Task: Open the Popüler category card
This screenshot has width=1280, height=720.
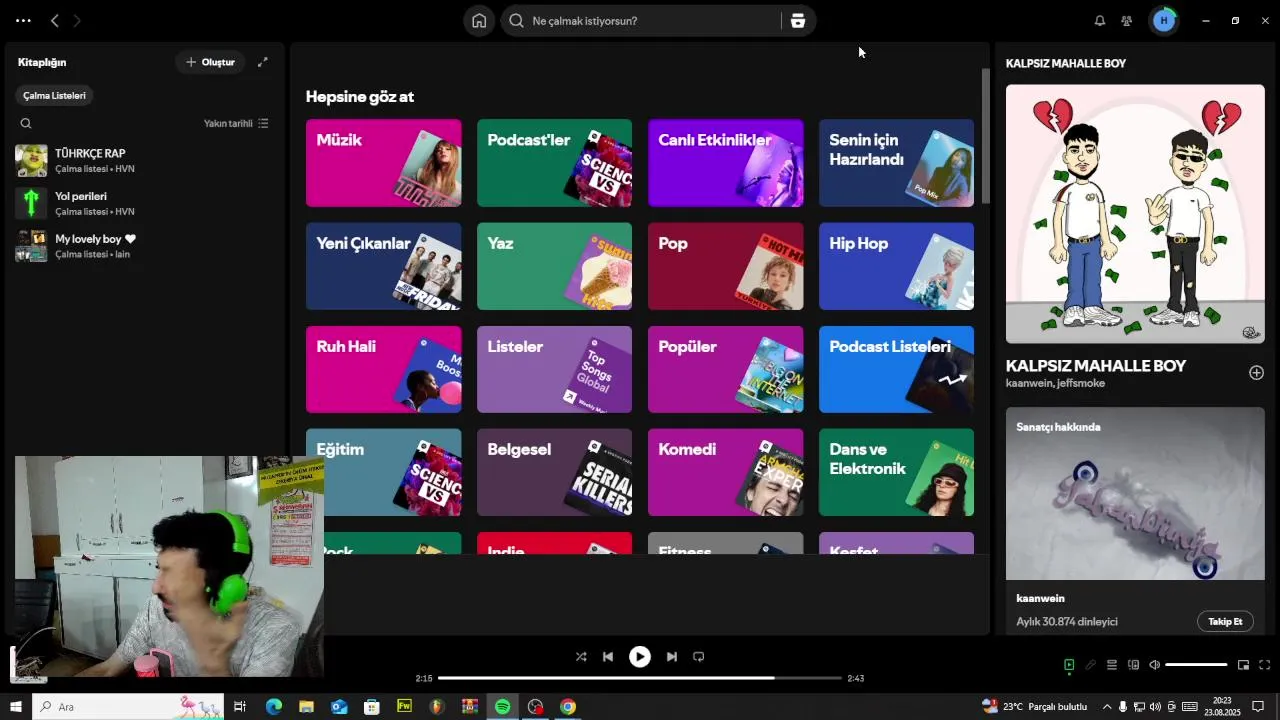Action: pos(726,369)
